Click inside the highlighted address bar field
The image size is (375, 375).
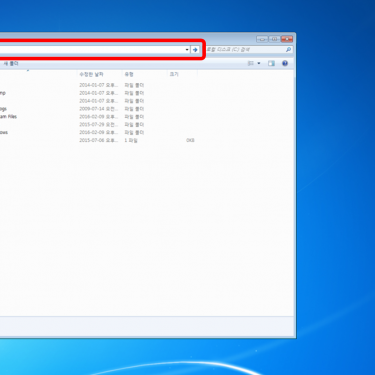click(92, 50)
